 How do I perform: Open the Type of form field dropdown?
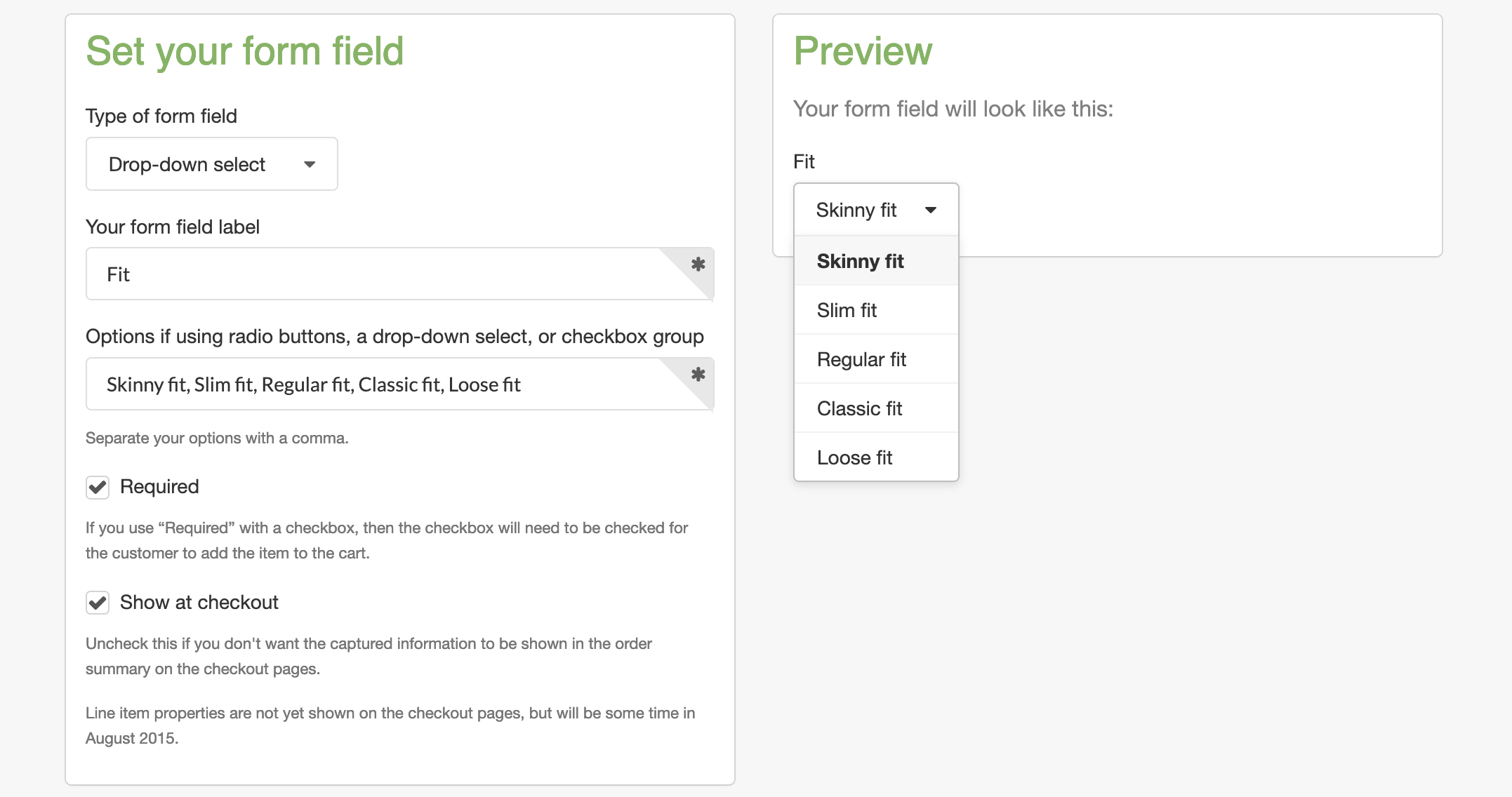(211, 164)
